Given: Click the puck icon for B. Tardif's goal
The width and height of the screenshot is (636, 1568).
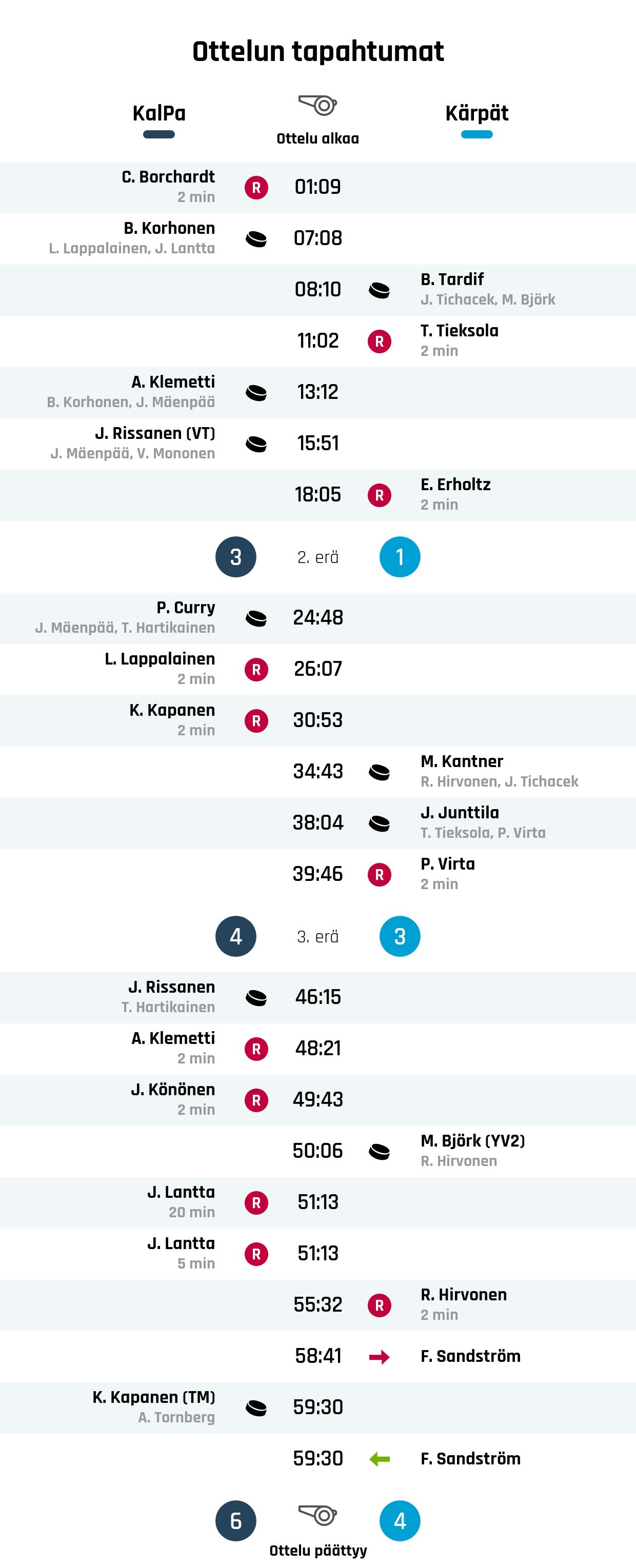Looking at the screenshot, I should click(x=379, y=290).
